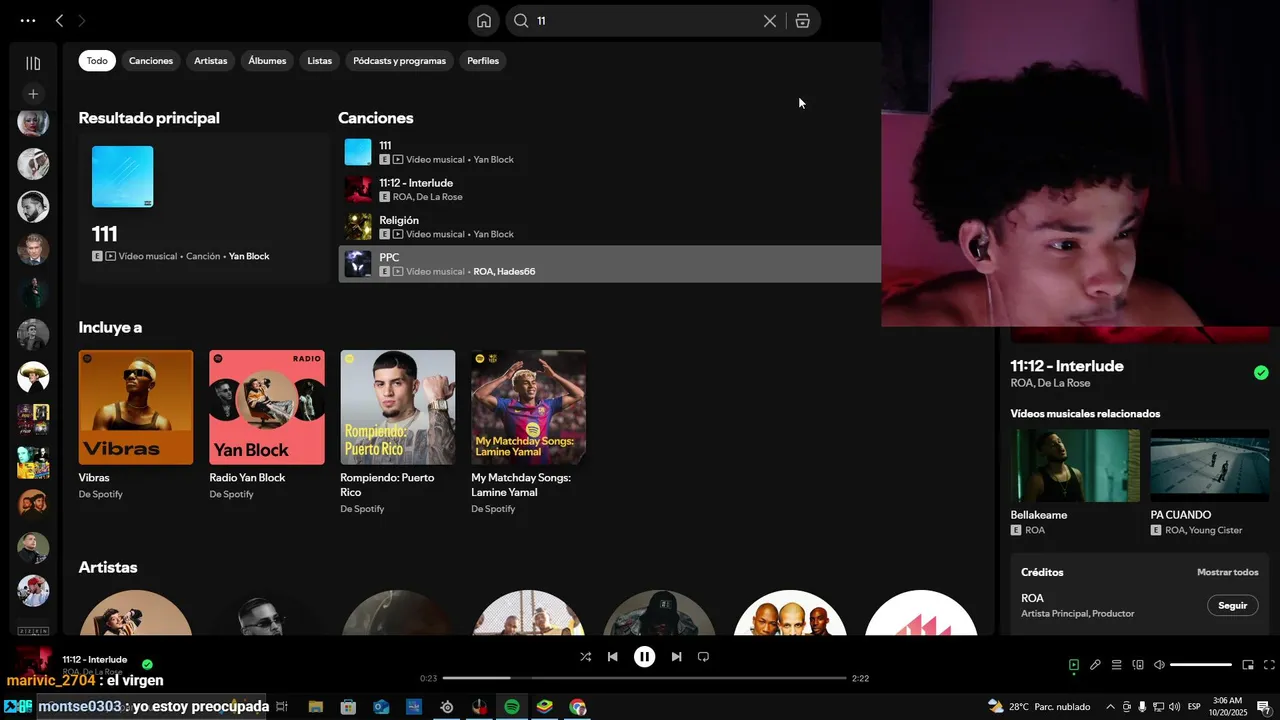Open the first artist result thumbnail

136,612
